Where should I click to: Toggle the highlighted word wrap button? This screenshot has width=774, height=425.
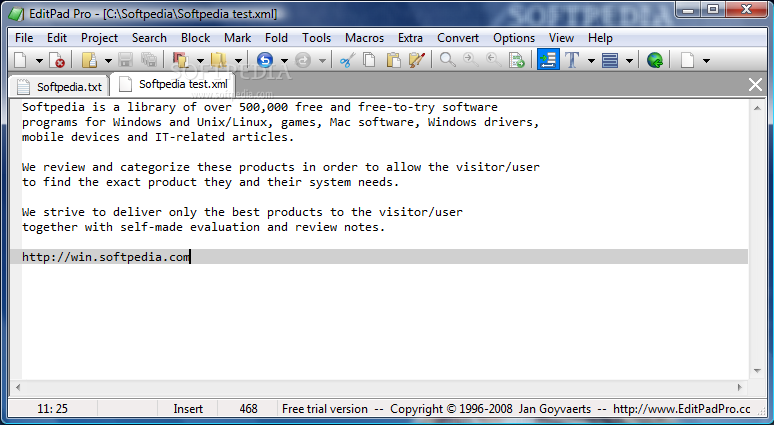(x=548, y=60)
